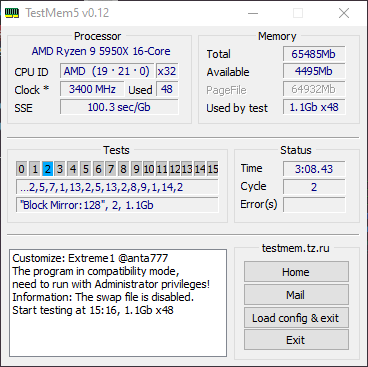Select test number 14 box
Image resolution: width=368 pixels, height=367 pixels.
coord(200,169)
